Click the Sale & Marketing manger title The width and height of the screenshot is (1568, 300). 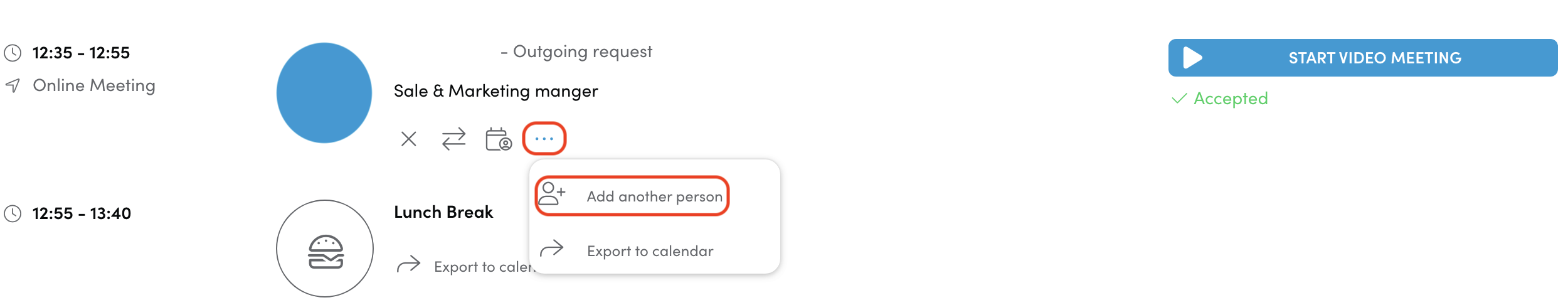click(x=495, y=91)
